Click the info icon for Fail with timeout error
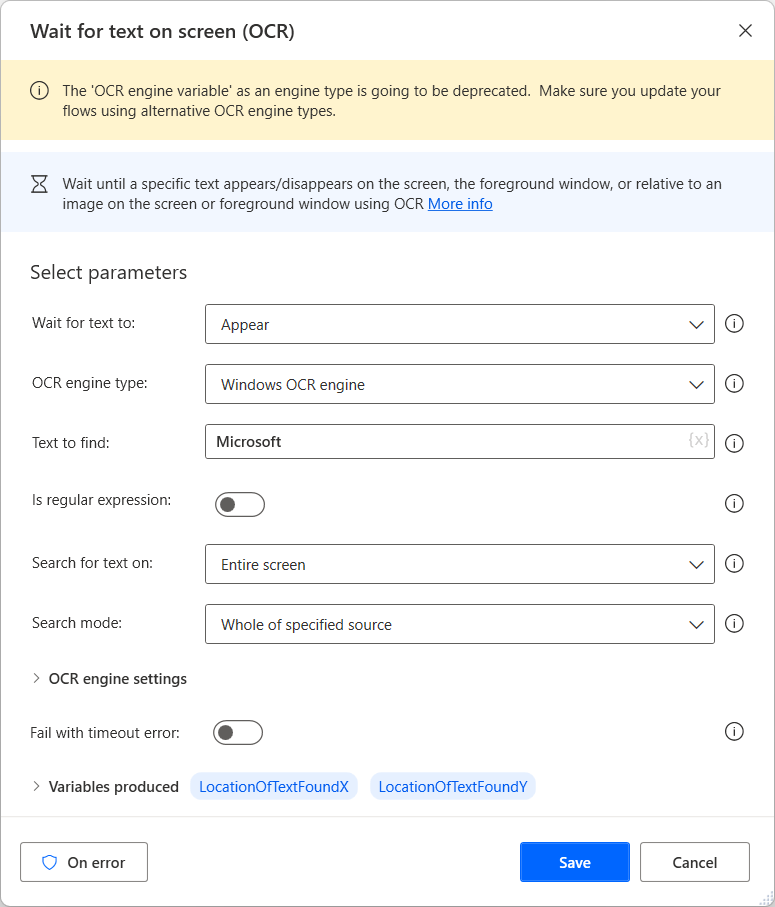Viewport: 775px width, 907px height. (735, 731)
